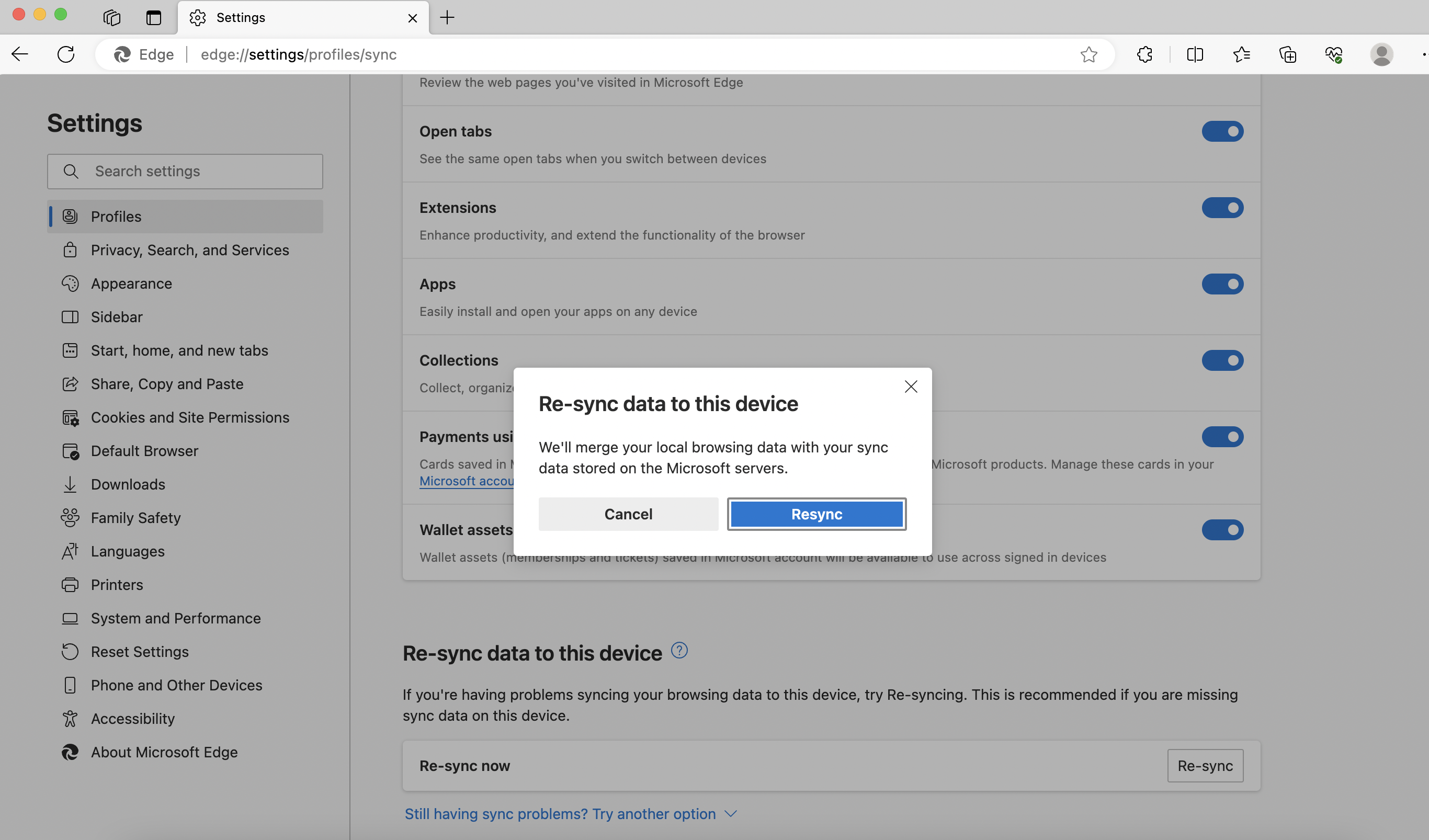This screenshot has width=1429, height=840.
Task: Open Family Safety settings
Action: point(136,518)
